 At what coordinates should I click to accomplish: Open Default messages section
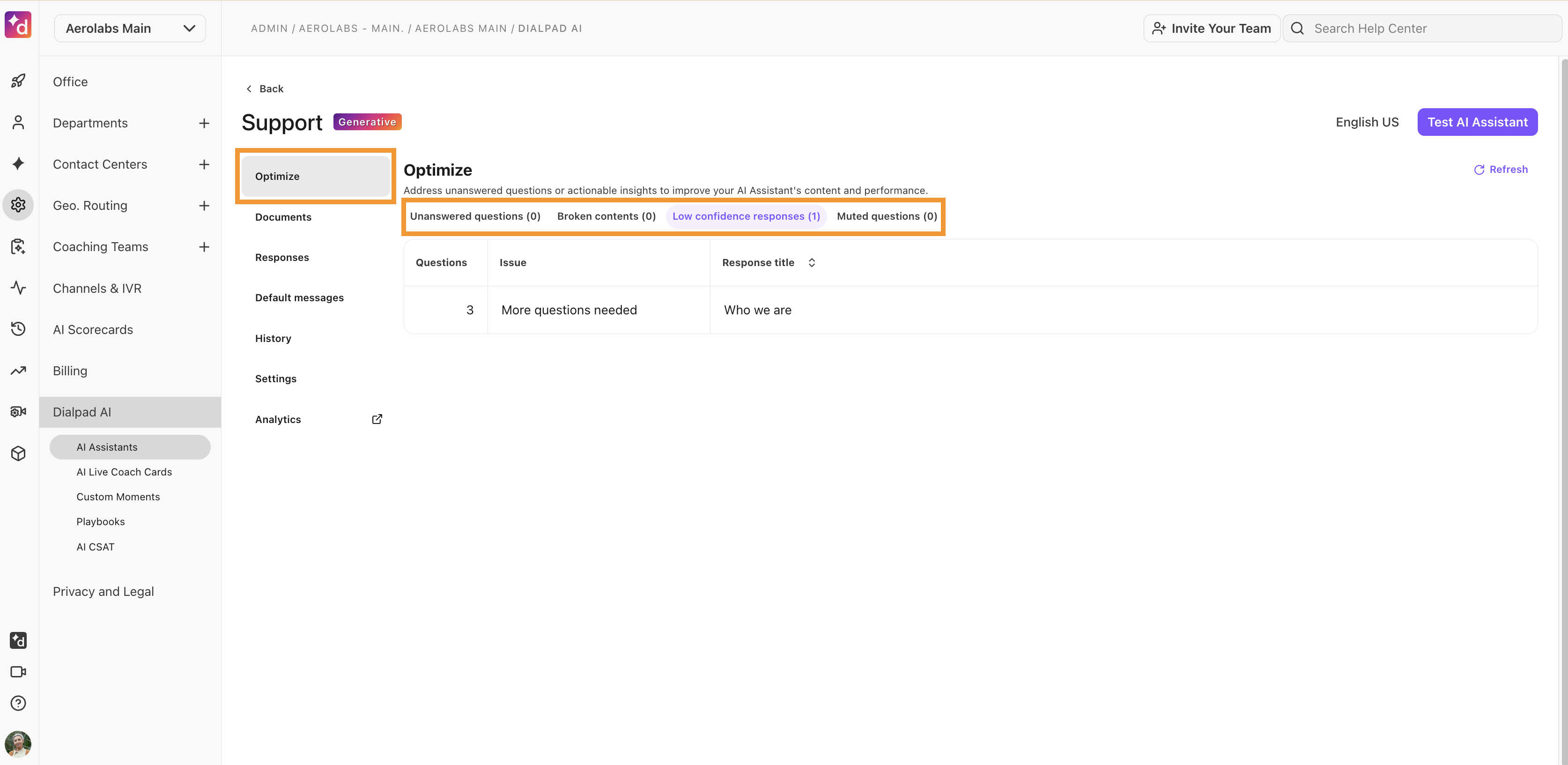[x=315, y=298]
